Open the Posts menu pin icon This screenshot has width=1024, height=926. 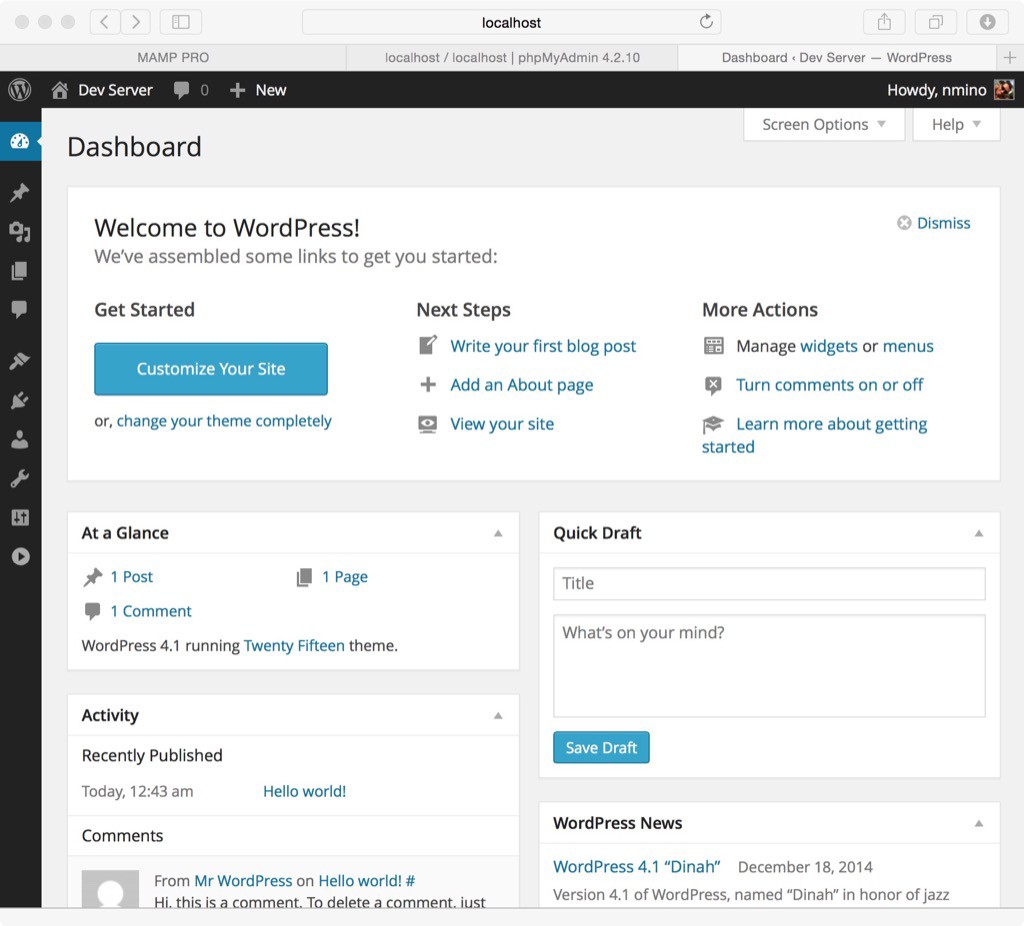[x=20, y=193]
